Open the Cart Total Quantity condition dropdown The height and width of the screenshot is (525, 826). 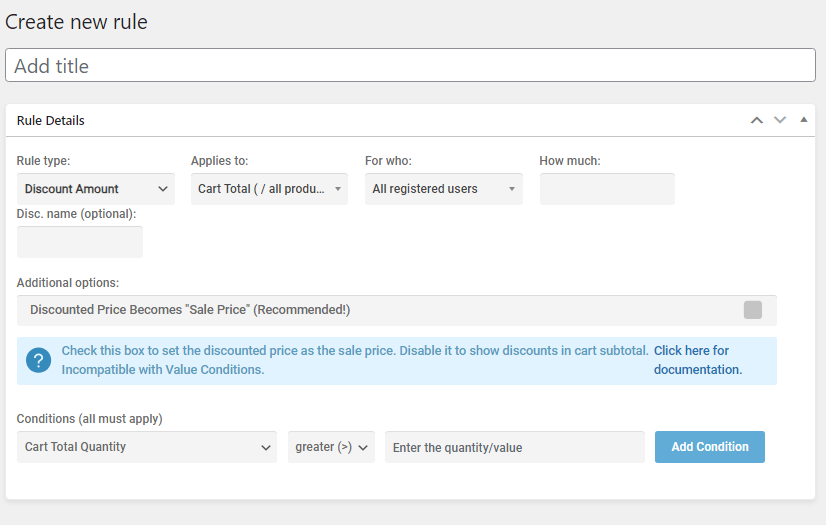tap(147, 447)
